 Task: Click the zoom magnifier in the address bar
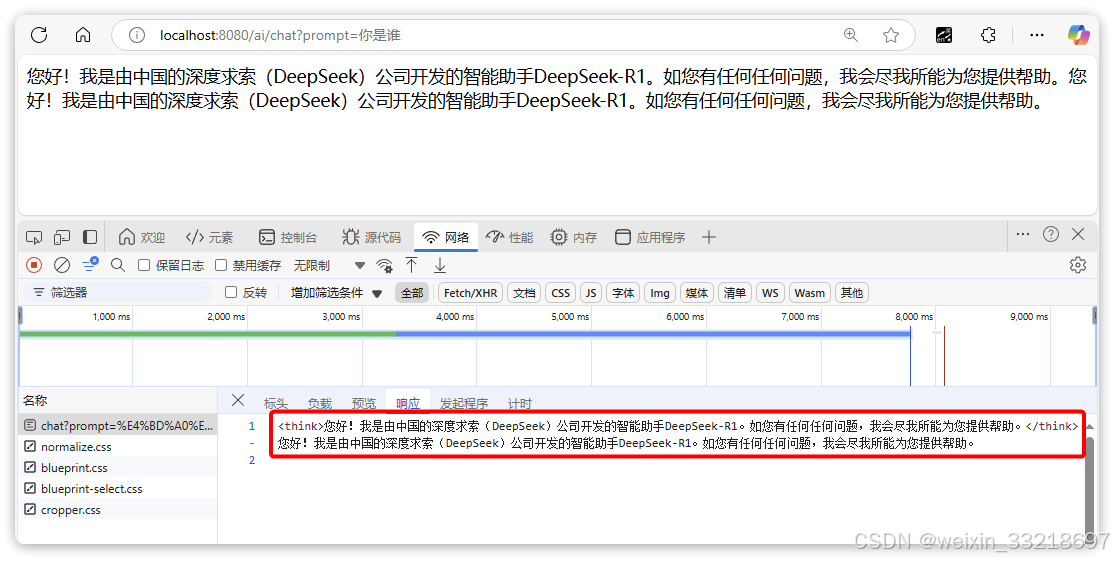click(850, 35)
